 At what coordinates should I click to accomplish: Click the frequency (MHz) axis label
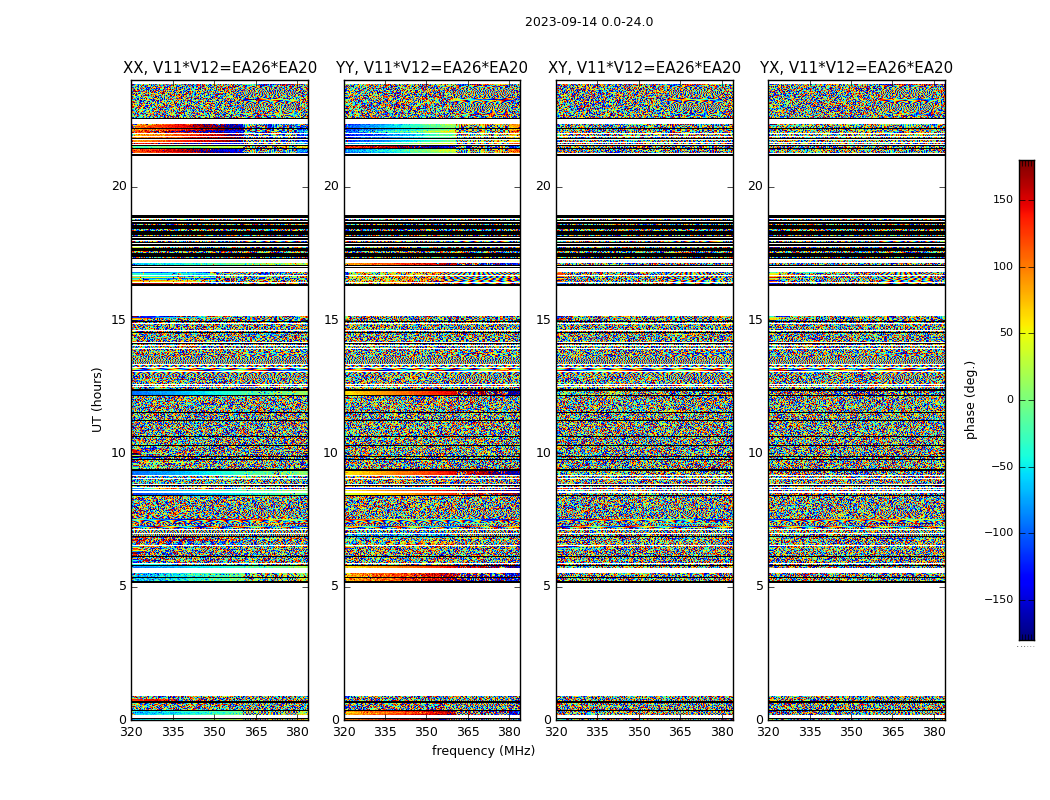[x=483, y=750]
